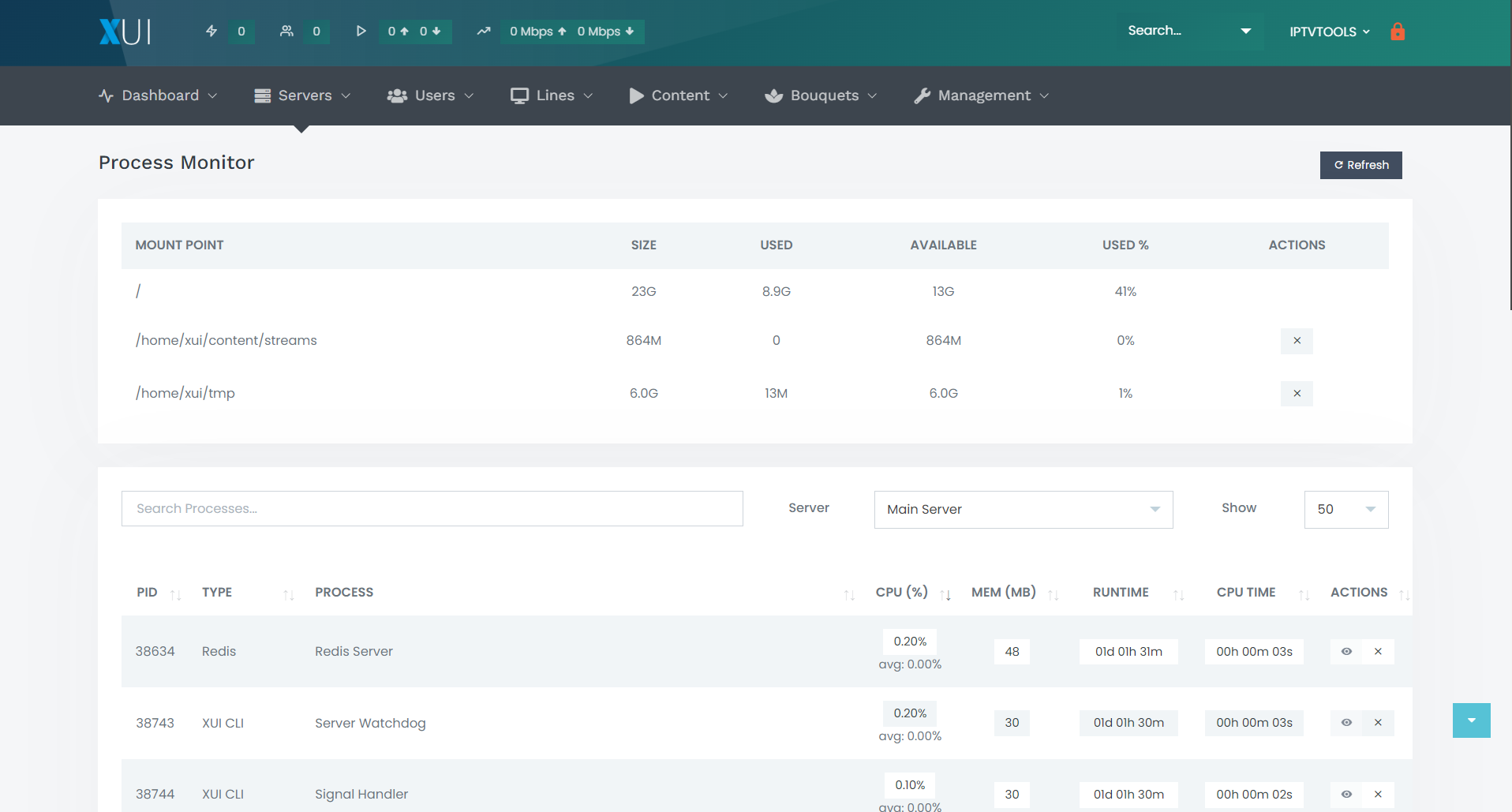
Task: Click the lightning bolt connections icon
Action: point(211,32)
